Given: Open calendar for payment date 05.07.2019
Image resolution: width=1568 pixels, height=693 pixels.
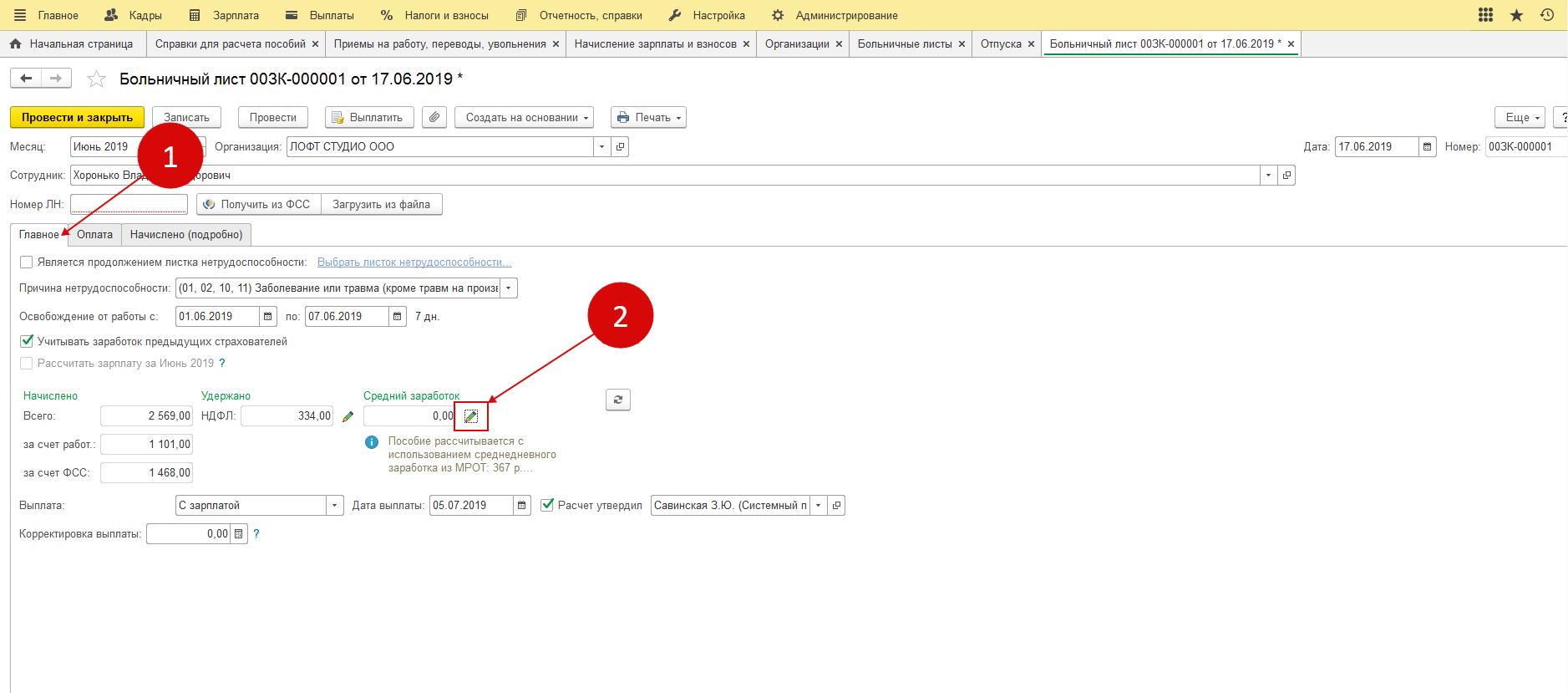Looking at the screenshot, I should (522, 505).
